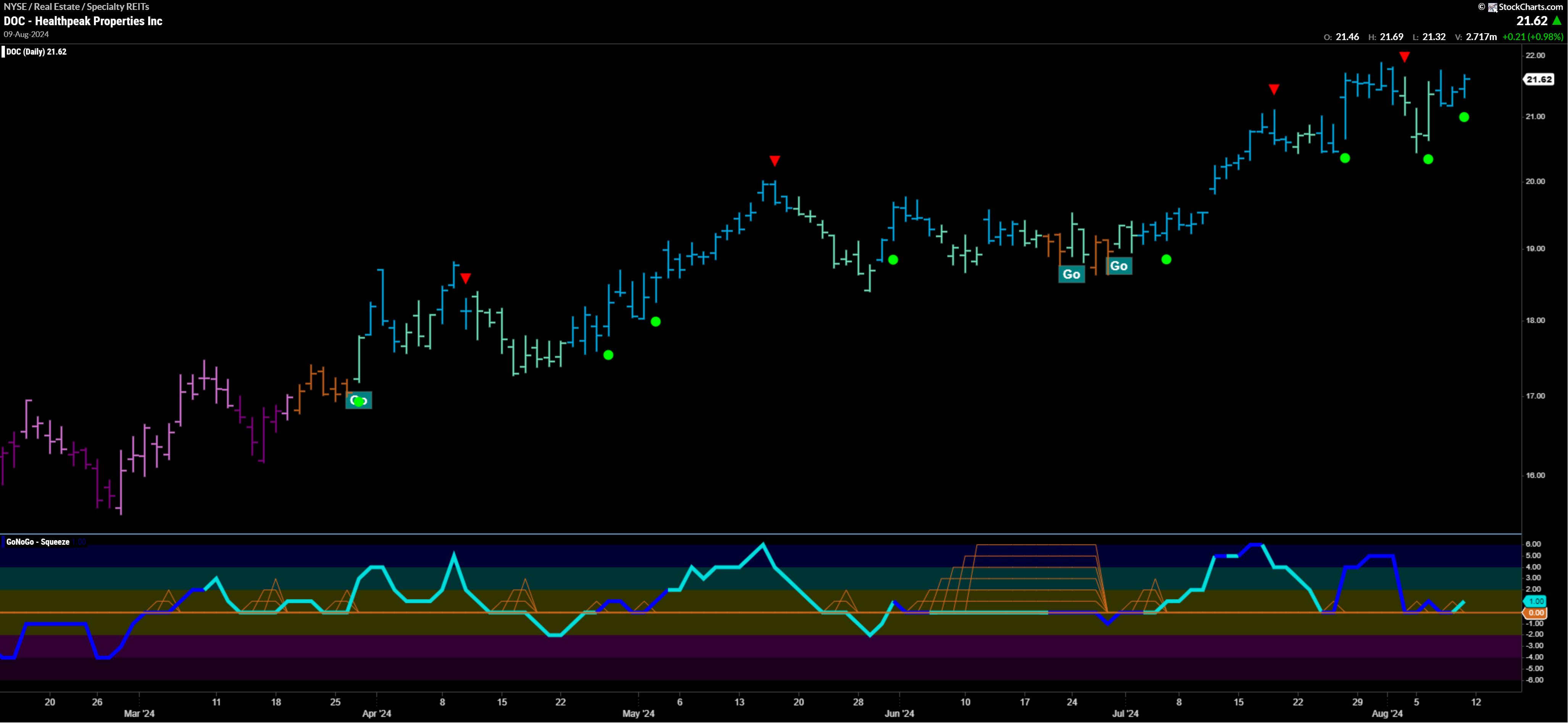Click the Jun '24 label on the date axis
Screen dimensions: 1568x723
tap(899, 713)
